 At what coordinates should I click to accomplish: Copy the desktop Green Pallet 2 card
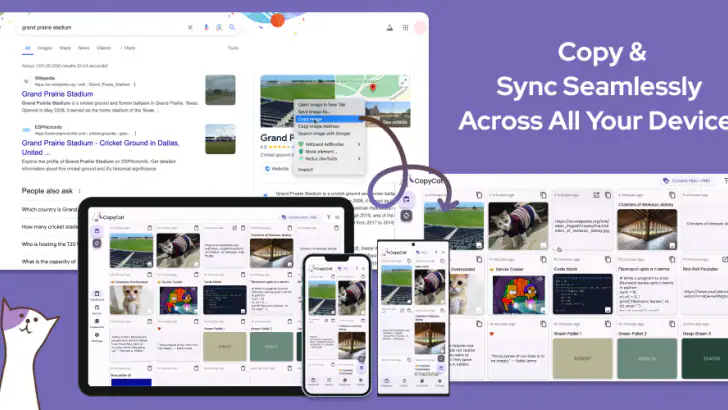(672, 324)
